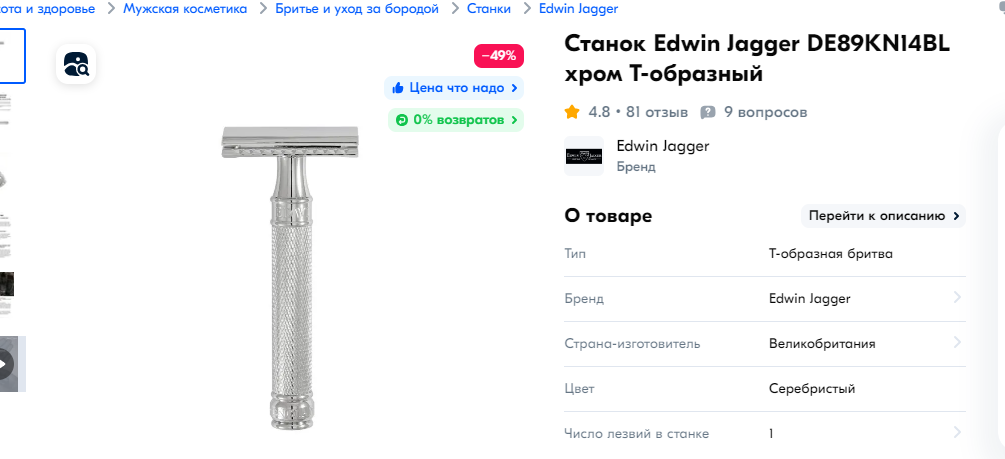This screenshot has width=1005, height=459.
Task: Open the 9 вопросов link
Action: (x=765, y=113)
